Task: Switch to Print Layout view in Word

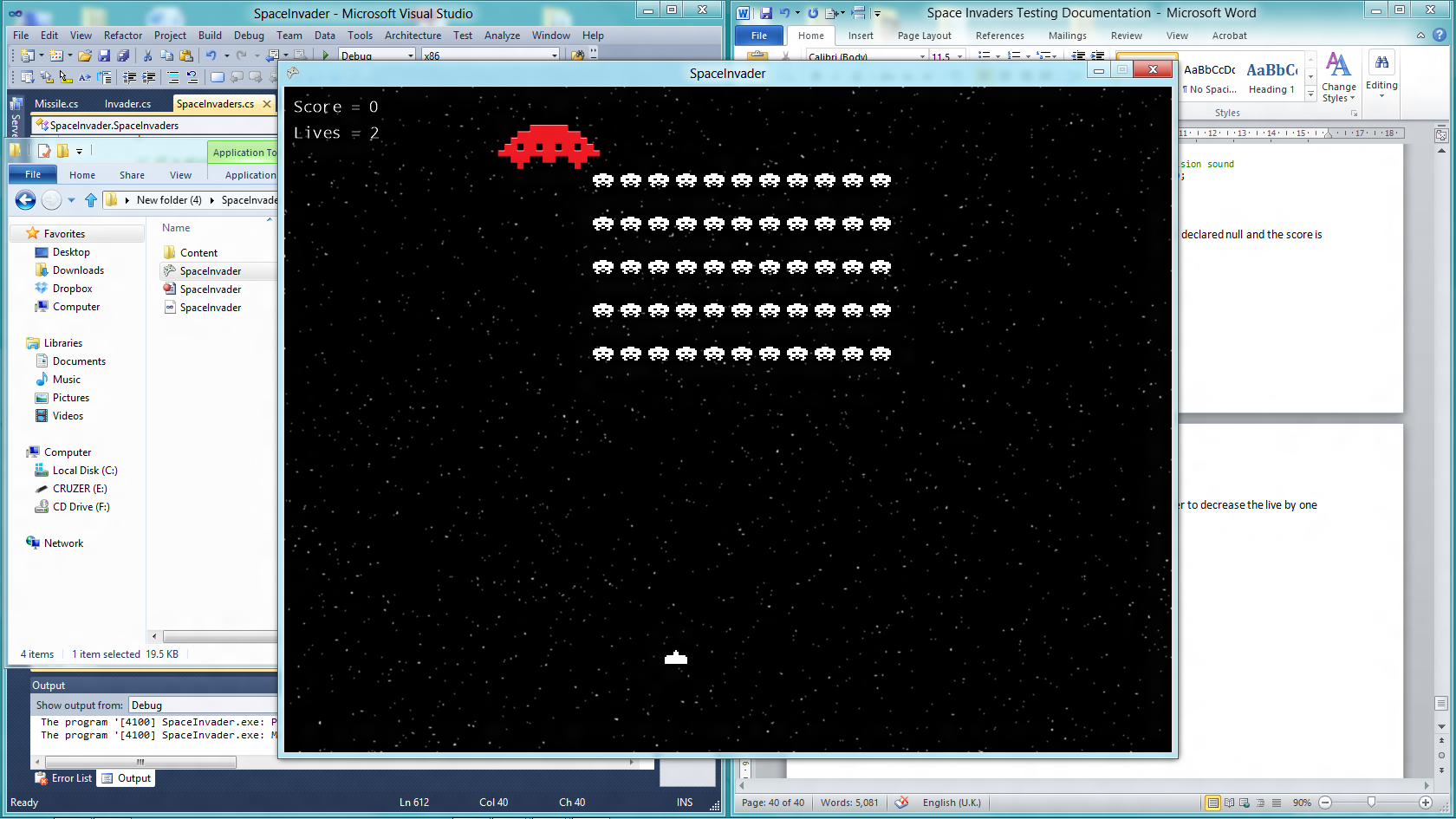Action: click(x=1213, y=803)
